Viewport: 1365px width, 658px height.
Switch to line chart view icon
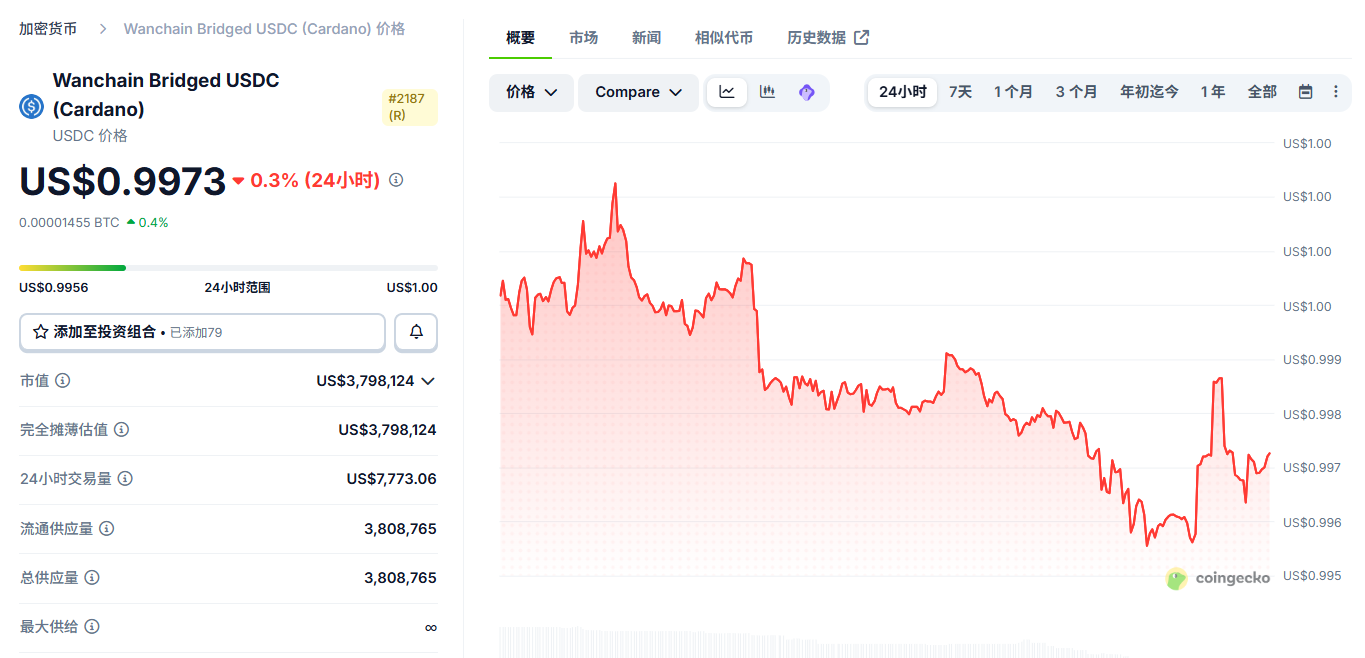click(727, 92)
